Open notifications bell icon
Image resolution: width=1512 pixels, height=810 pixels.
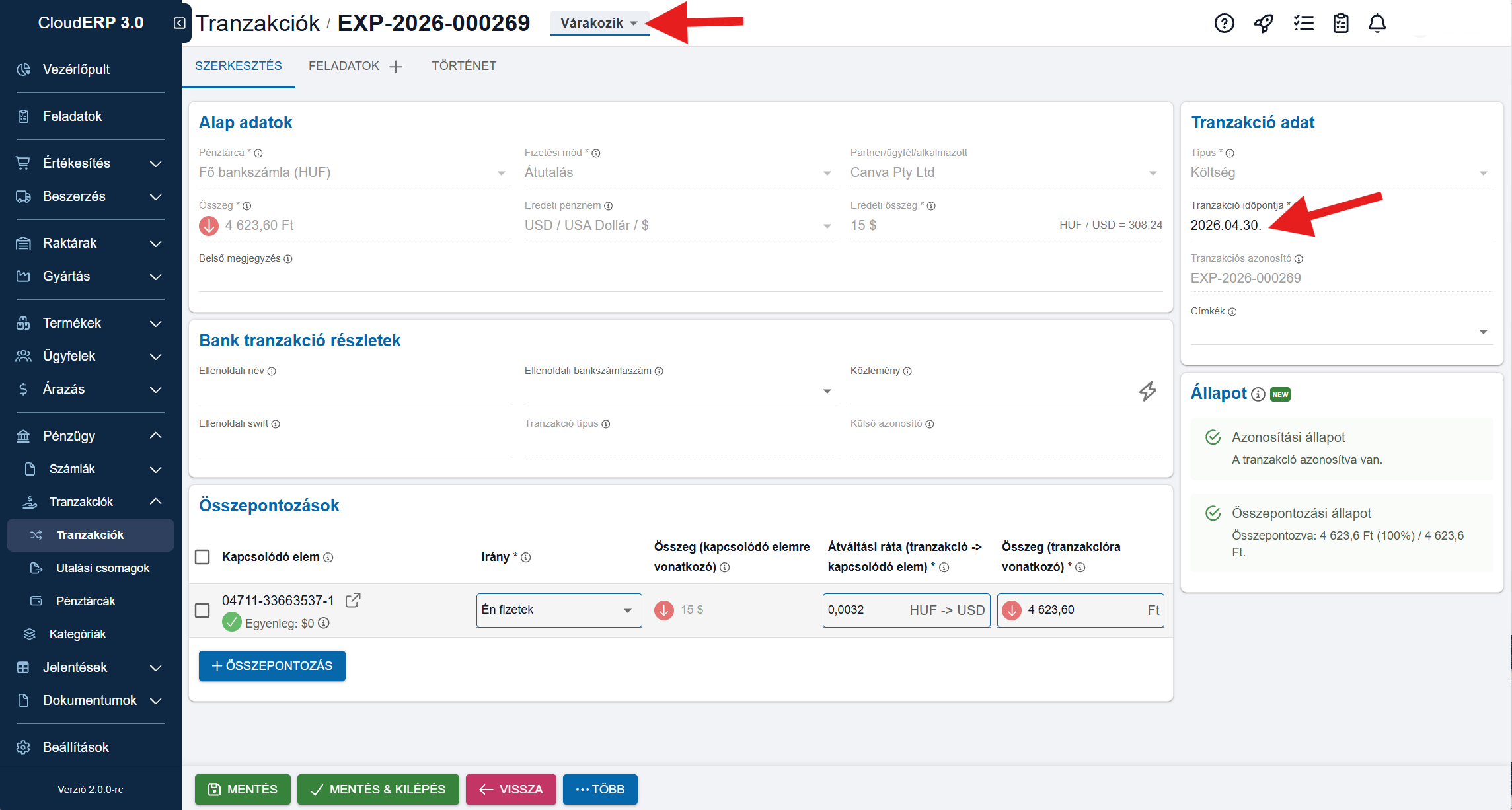(x=1377, y=24)
